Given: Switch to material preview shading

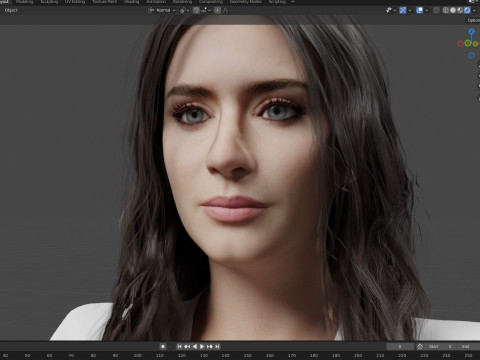Looking at the screenshot, I should (x=460, y=10).
